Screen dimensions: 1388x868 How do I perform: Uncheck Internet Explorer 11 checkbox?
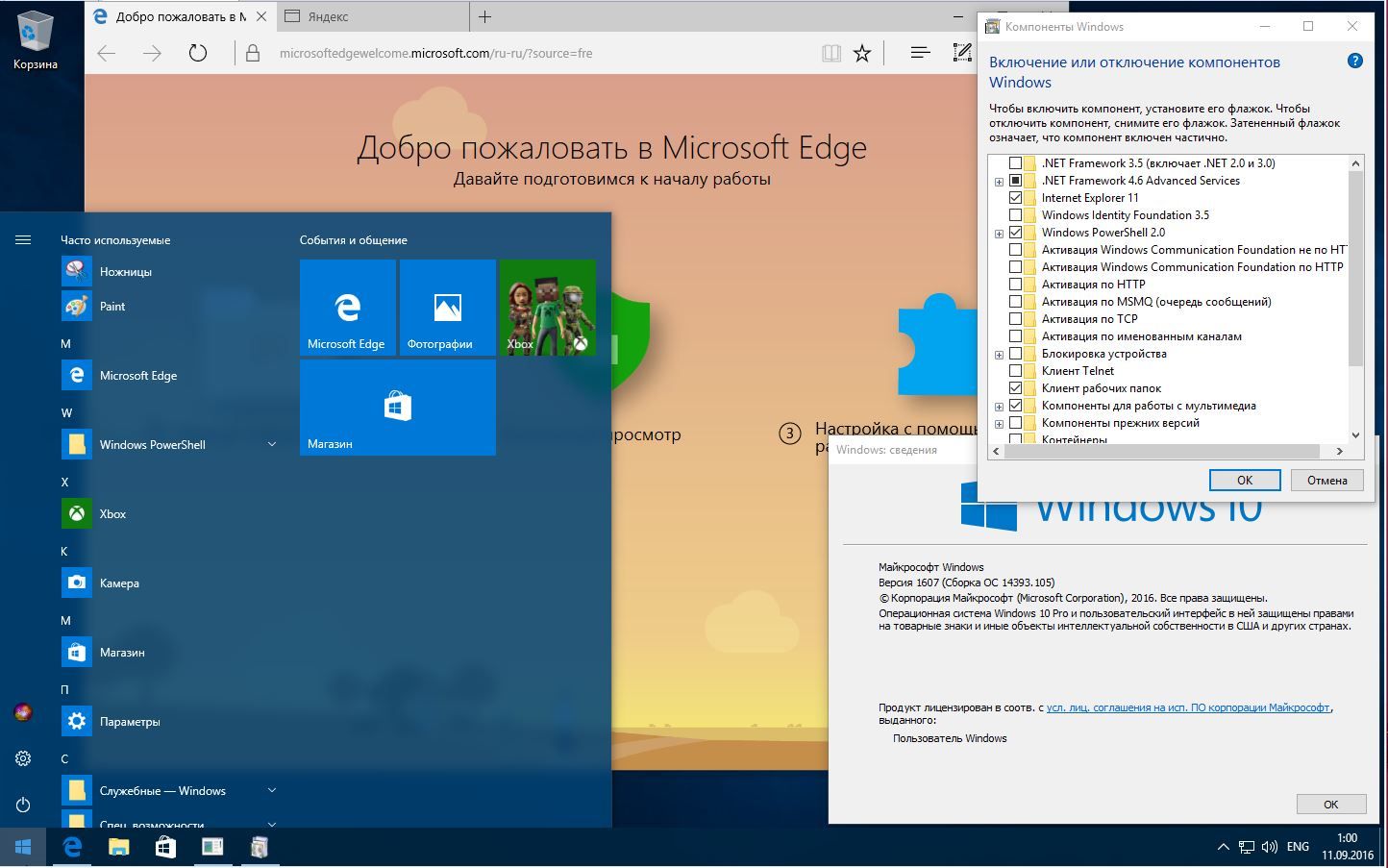coord(1015,198)
